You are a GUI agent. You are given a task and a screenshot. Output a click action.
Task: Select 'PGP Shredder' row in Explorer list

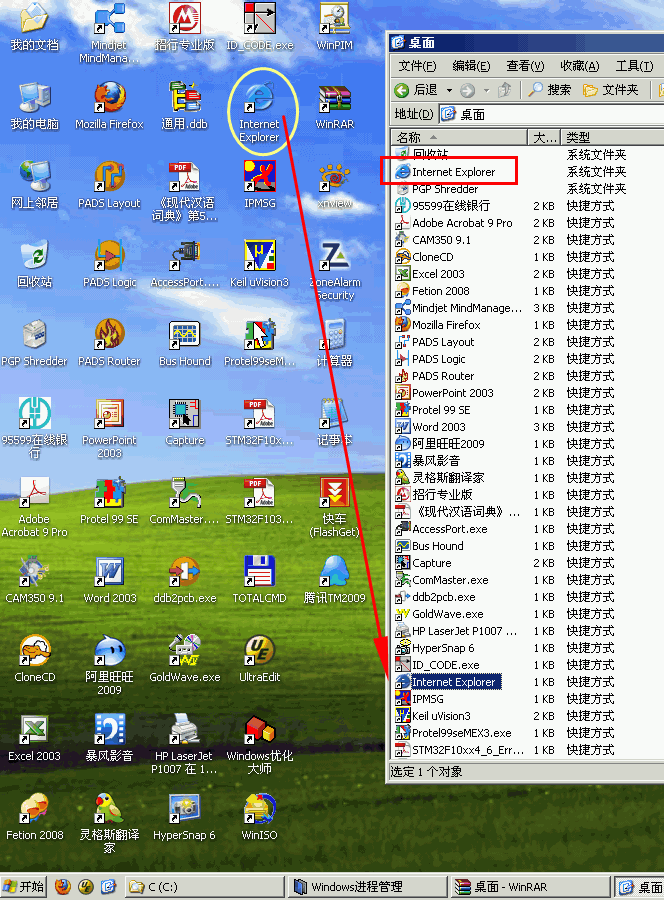(x=445, y=189)
